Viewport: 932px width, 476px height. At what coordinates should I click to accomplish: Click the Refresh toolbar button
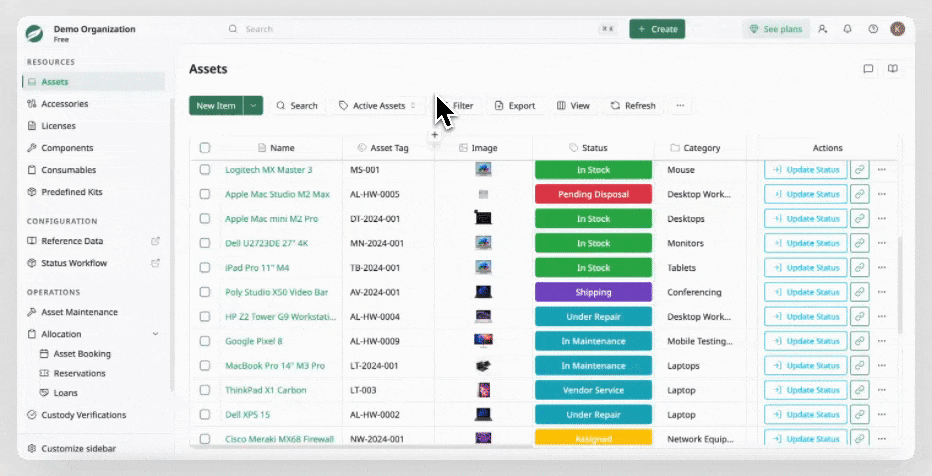click(x=633, y=105)
